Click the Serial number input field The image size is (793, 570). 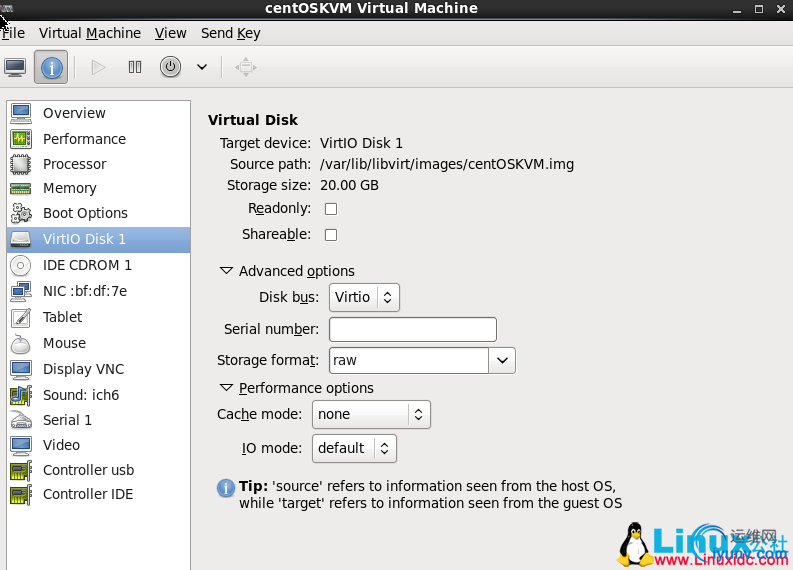(x=413, y=330)
